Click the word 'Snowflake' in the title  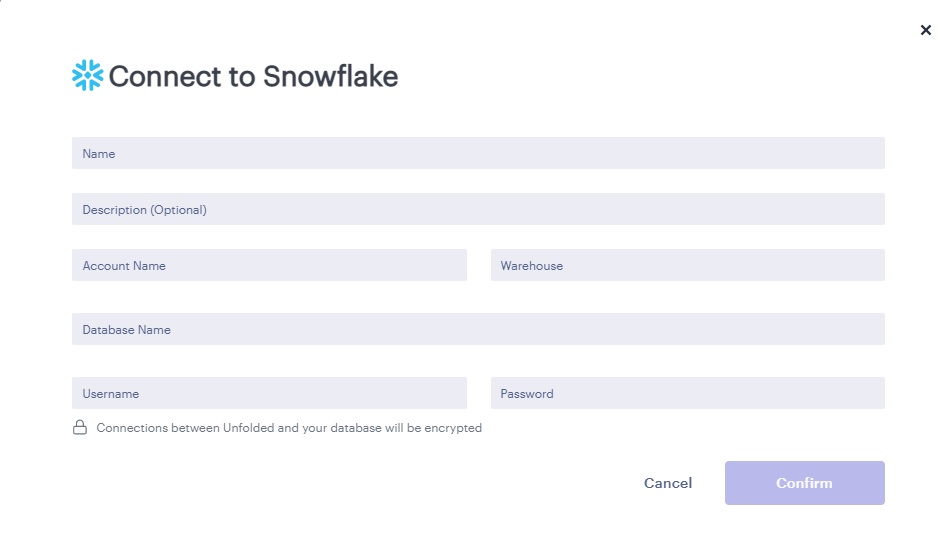tap(330, 76)
